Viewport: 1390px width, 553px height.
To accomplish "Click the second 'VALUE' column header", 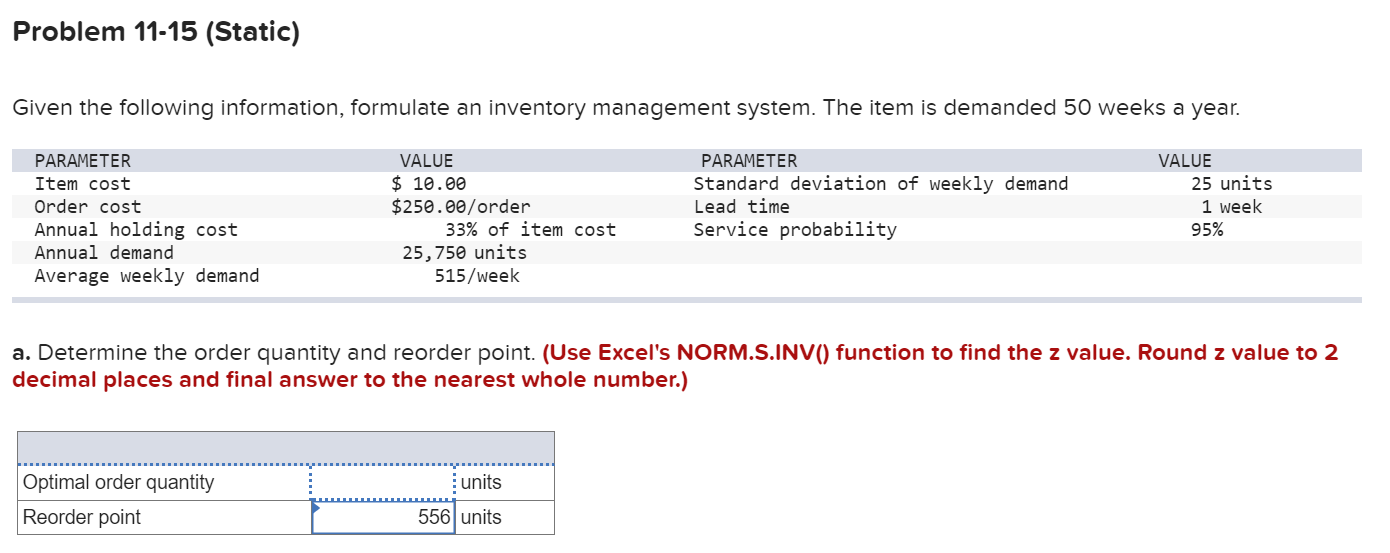I will click(1185, 161).
